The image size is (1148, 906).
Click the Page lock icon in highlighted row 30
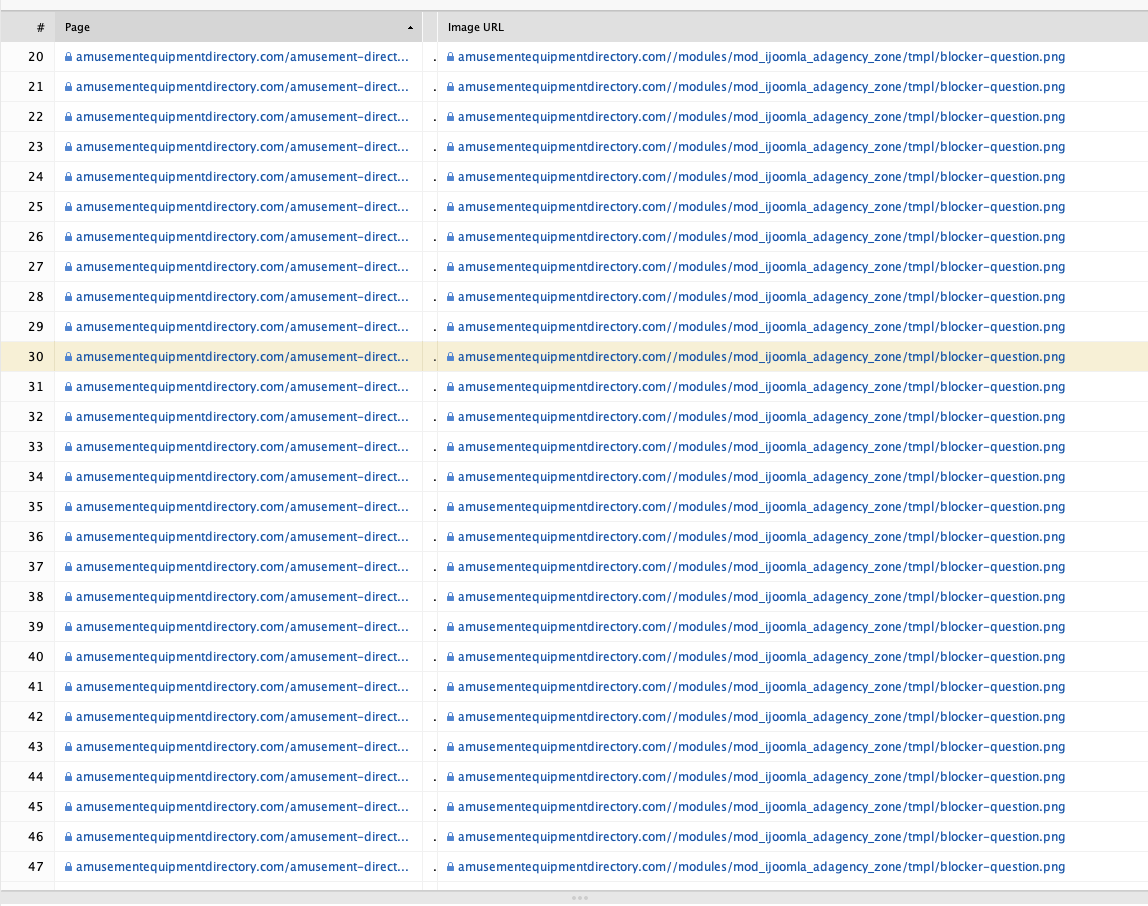(x=68, y=357)
